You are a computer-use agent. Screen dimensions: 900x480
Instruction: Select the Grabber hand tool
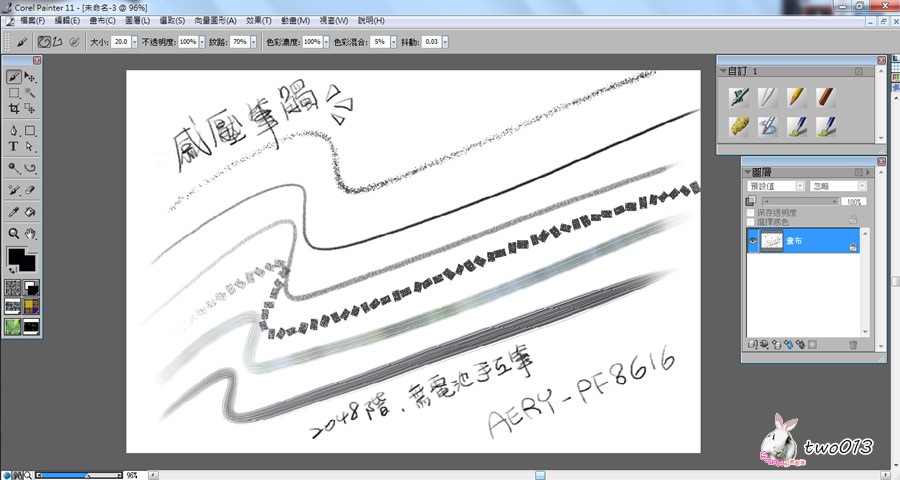click(x=30, y=234)
